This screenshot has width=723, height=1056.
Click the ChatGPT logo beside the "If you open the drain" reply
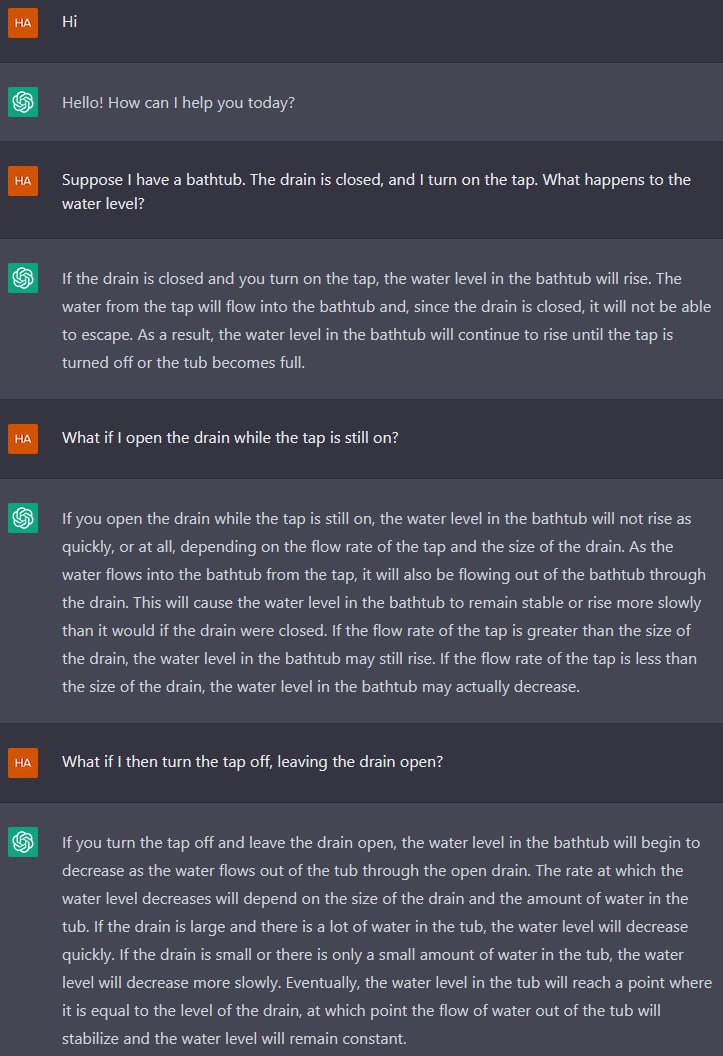coord(23,518)
